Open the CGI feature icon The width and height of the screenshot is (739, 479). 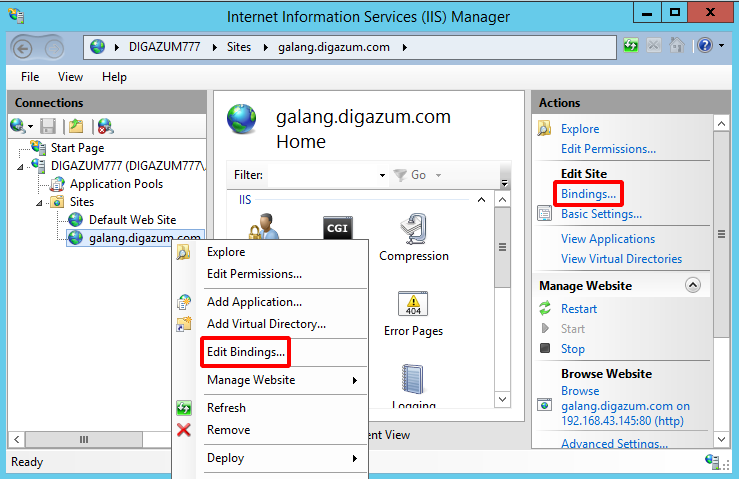[337, 228]
